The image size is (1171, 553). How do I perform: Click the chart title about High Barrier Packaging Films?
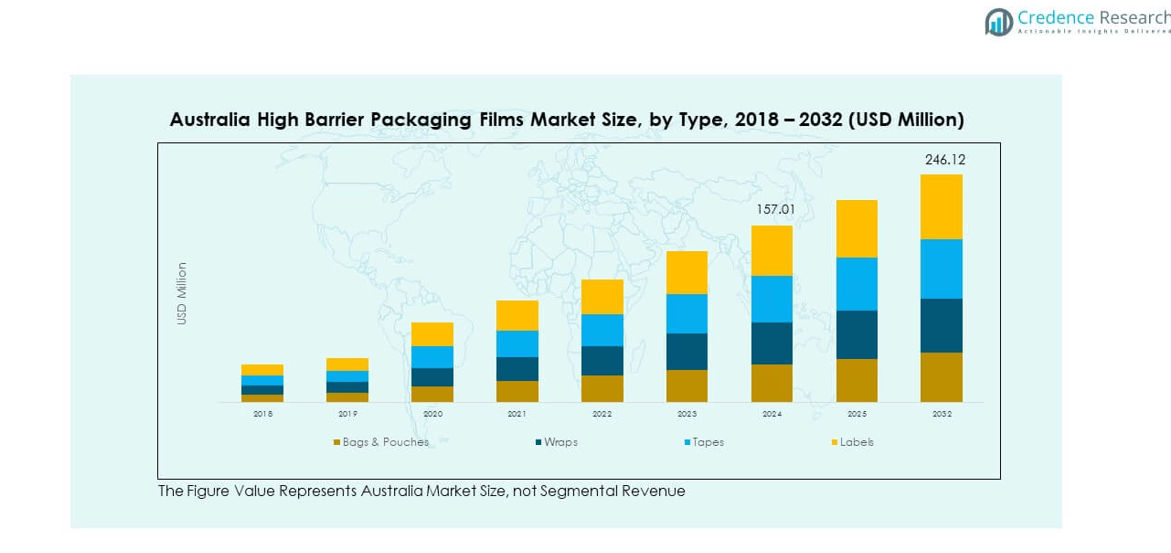pos(566,120)
